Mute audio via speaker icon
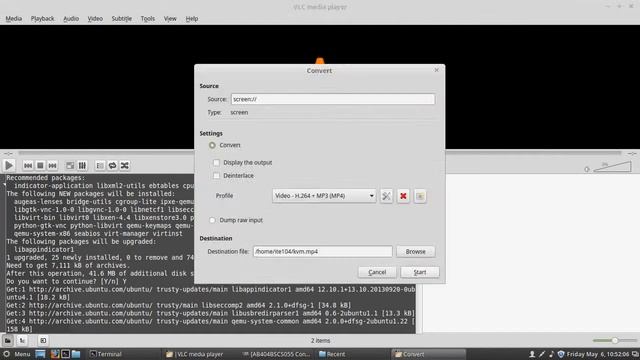This screenshot has width=640, height=360. pyautogui.click(x=587, y=169)
